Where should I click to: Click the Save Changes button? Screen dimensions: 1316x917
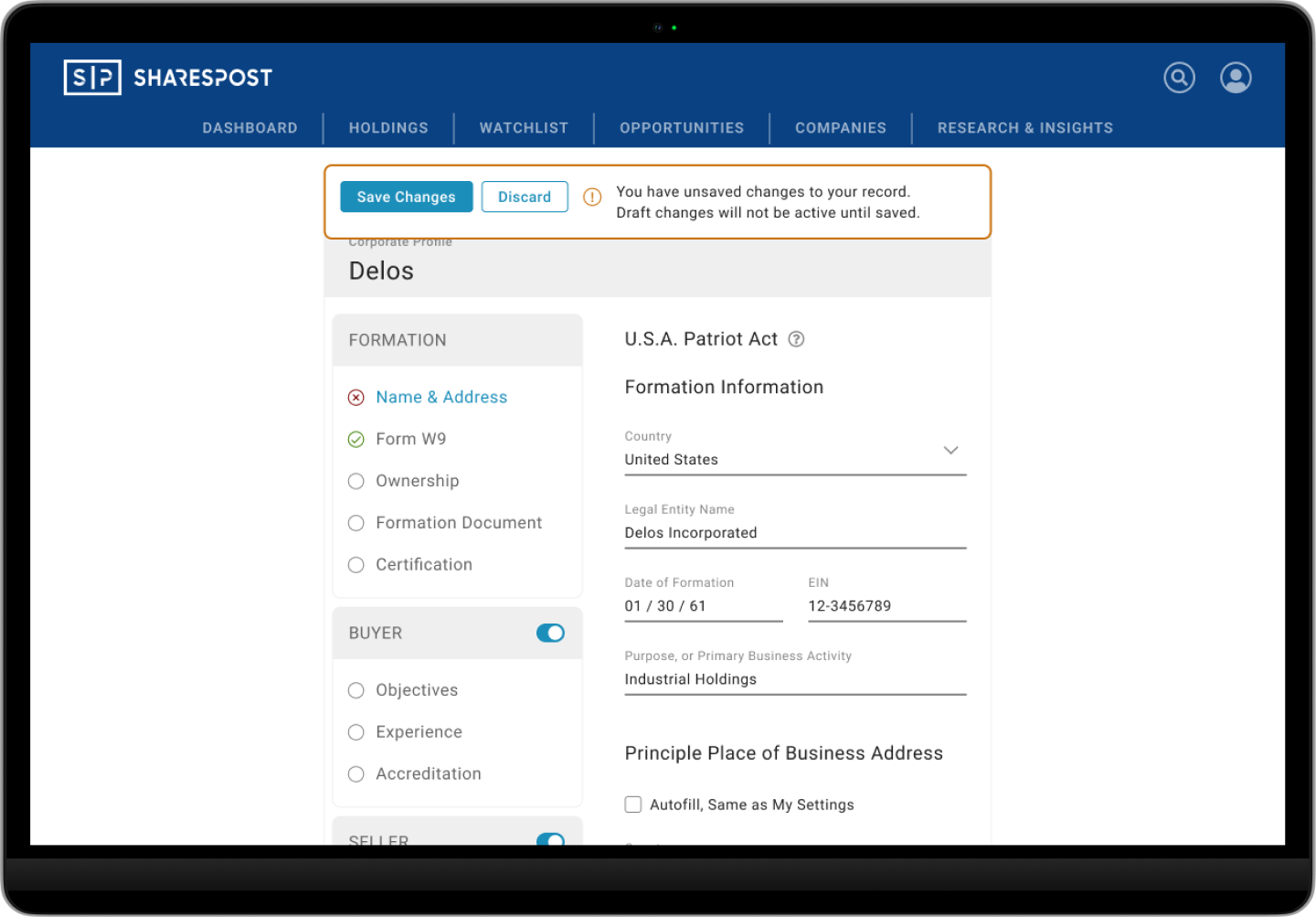pos(406,197)
